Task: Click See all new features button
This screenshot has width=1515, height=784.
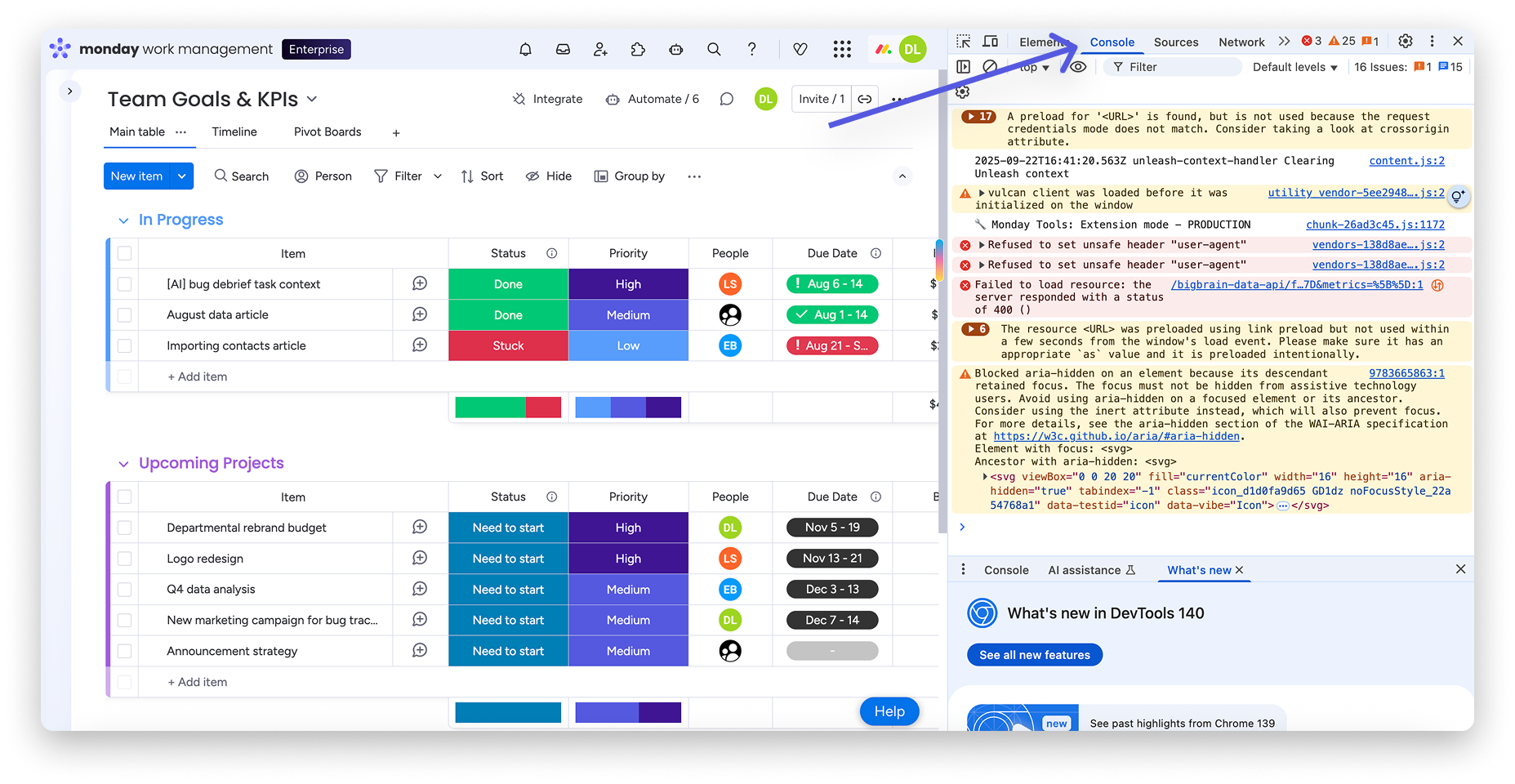Action: tap(1034, 655)
